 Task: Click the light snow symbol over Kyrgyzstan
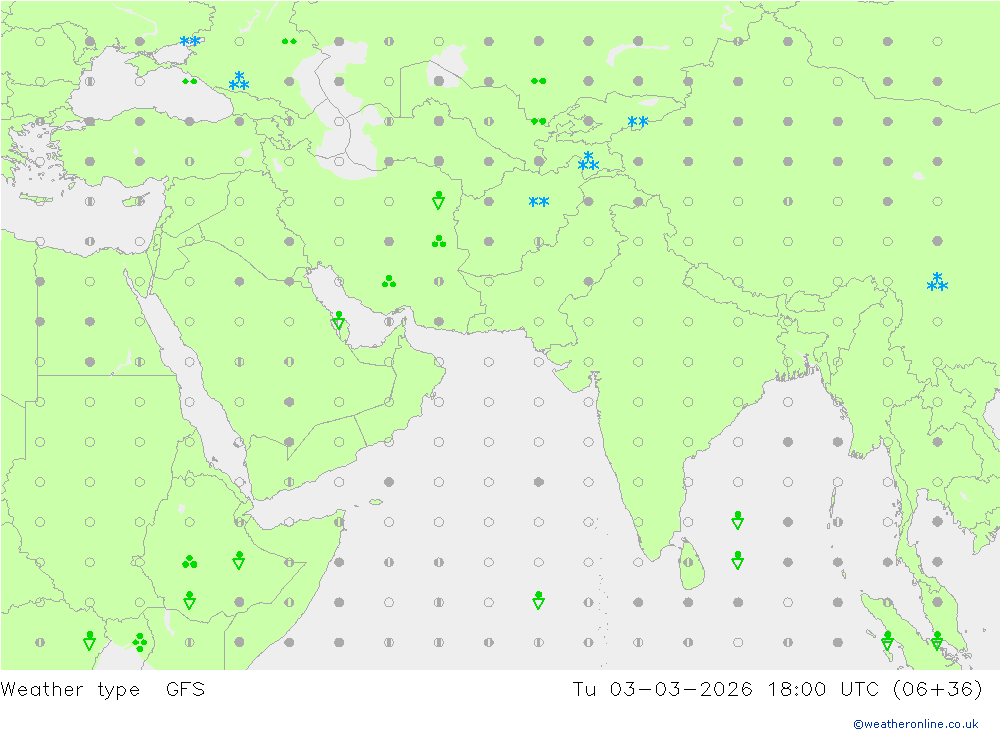[x=638, y=121]
